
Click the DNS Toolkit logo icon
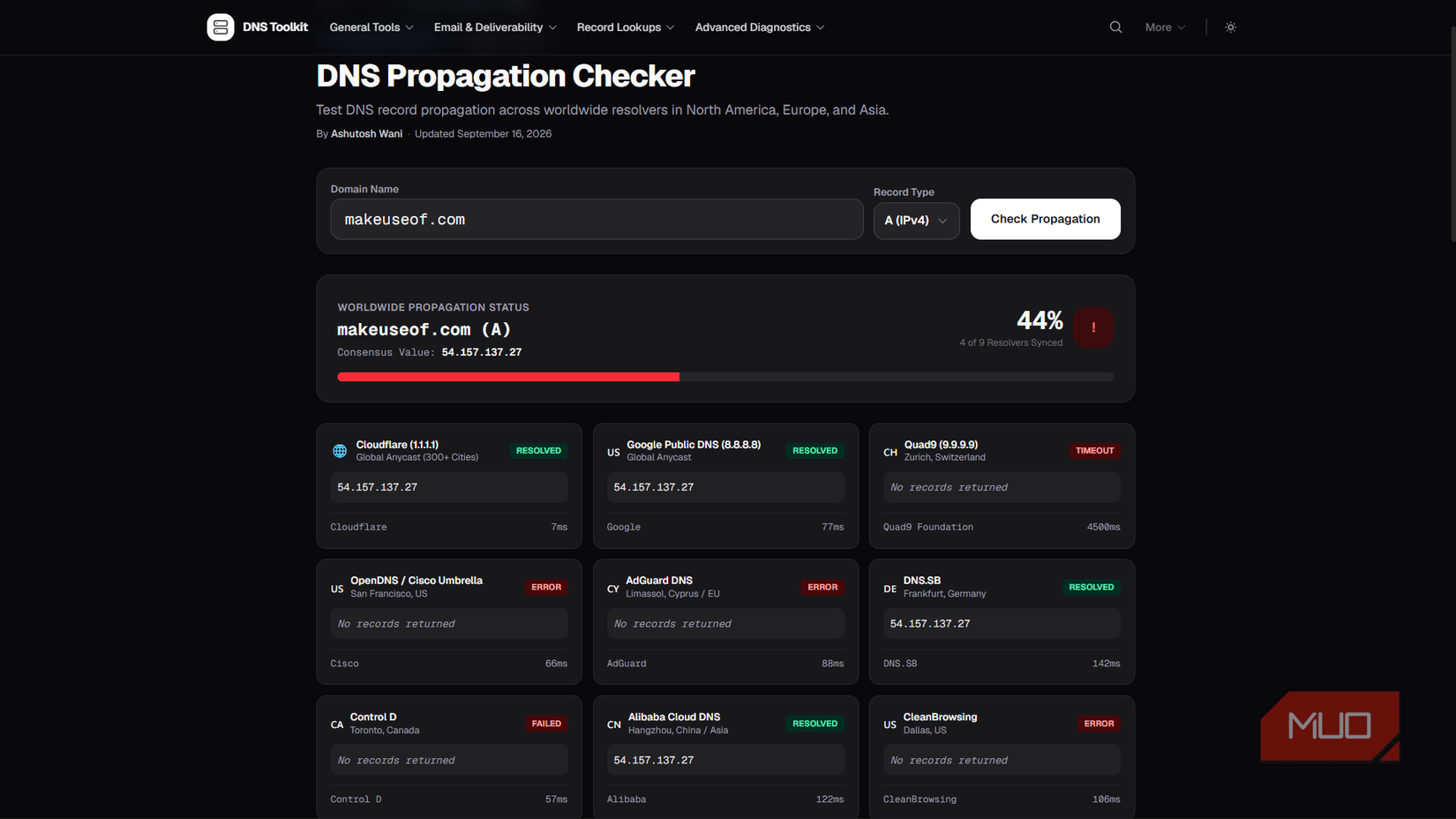pos(221,27)
